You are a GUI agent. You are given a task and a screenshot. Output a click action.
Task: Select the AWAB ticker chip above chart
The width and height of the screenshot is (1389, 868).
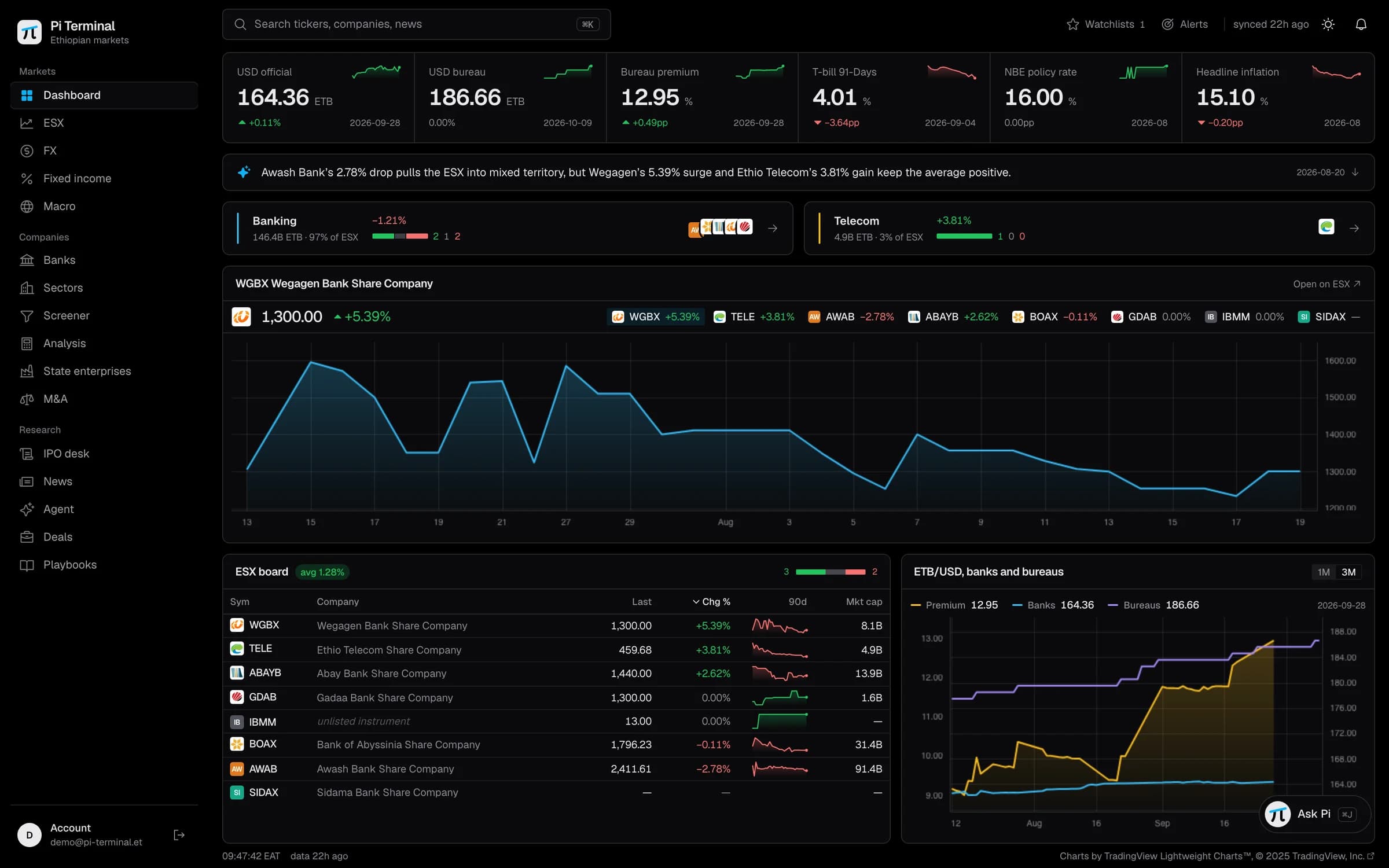(x=851, y=317)
